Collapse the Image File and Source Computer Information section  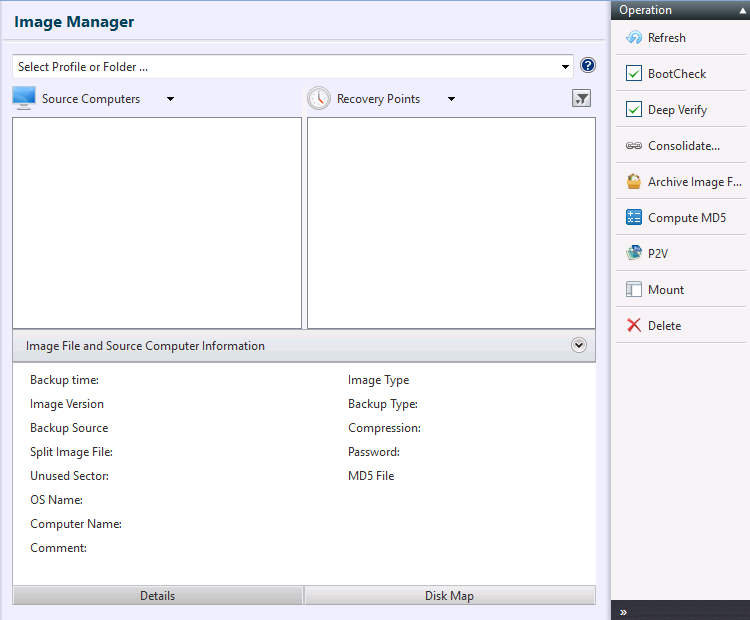point(578,345)
